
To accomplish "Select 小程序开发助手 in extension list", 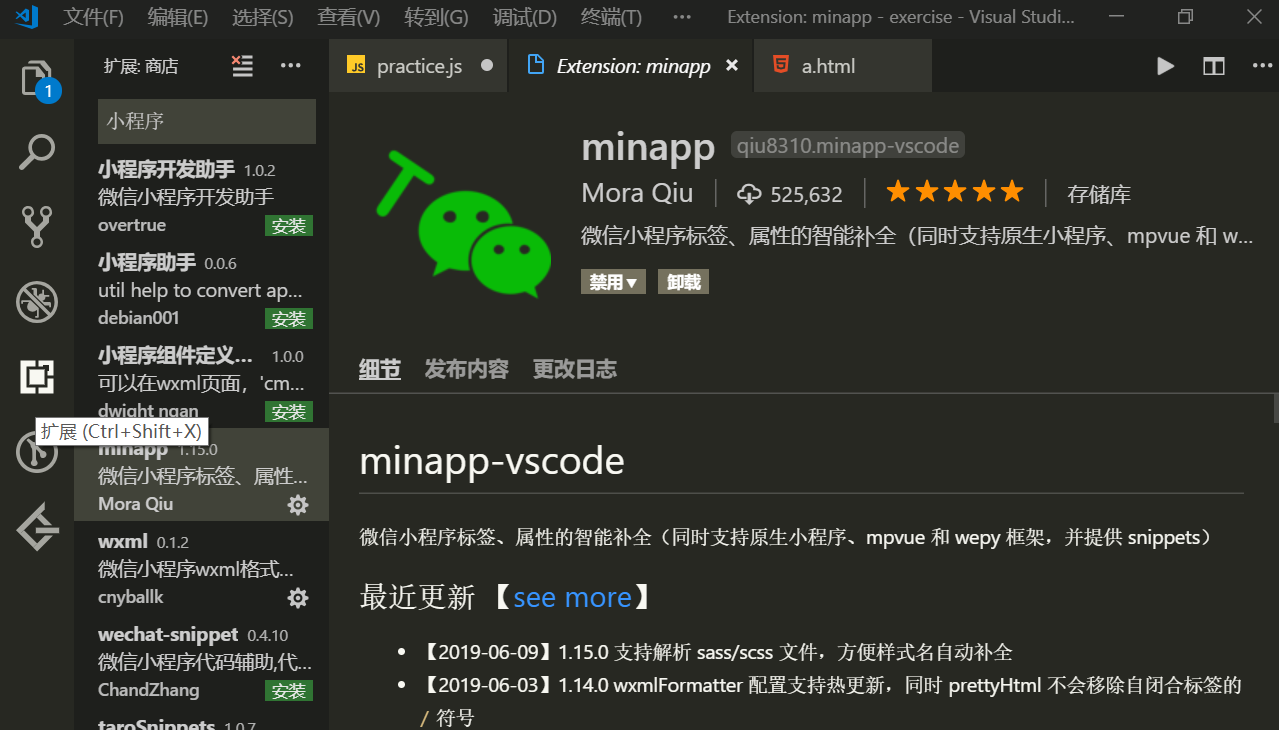I will click(201, 197).
